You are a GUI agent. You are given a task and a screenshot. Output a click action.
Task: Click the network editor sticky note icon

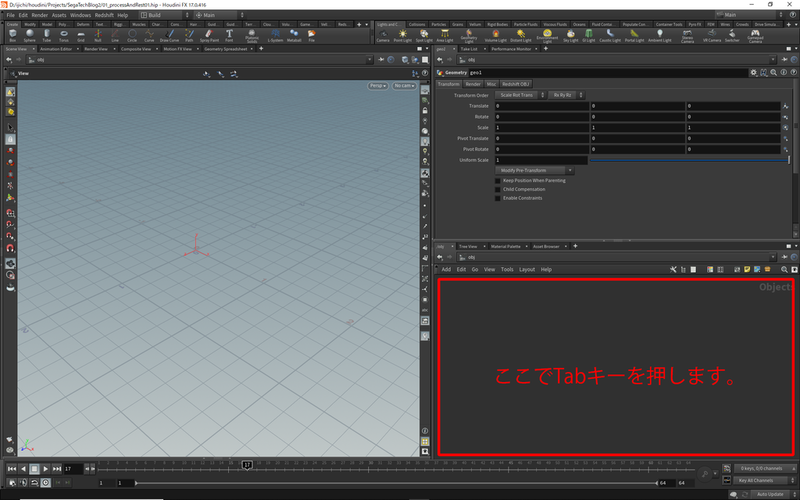click(747, 269)
